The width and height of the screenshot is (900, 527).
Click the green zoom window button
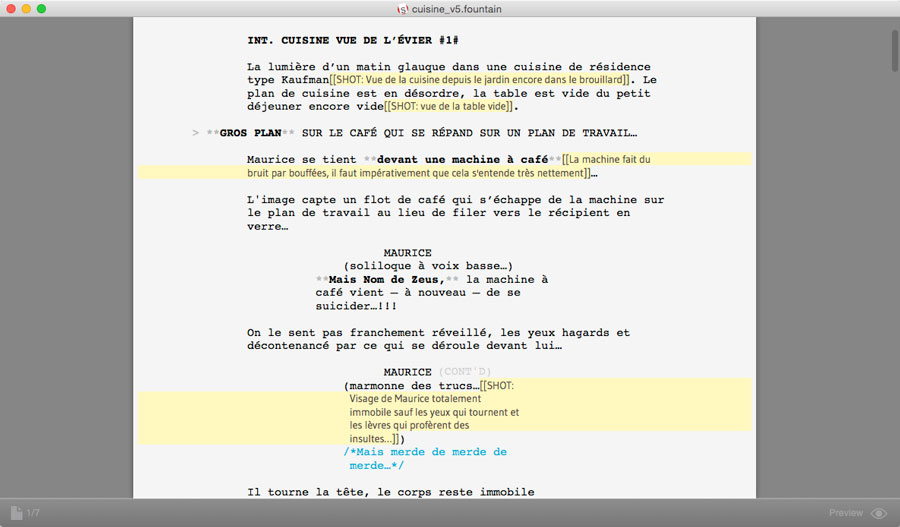[41, 9]
